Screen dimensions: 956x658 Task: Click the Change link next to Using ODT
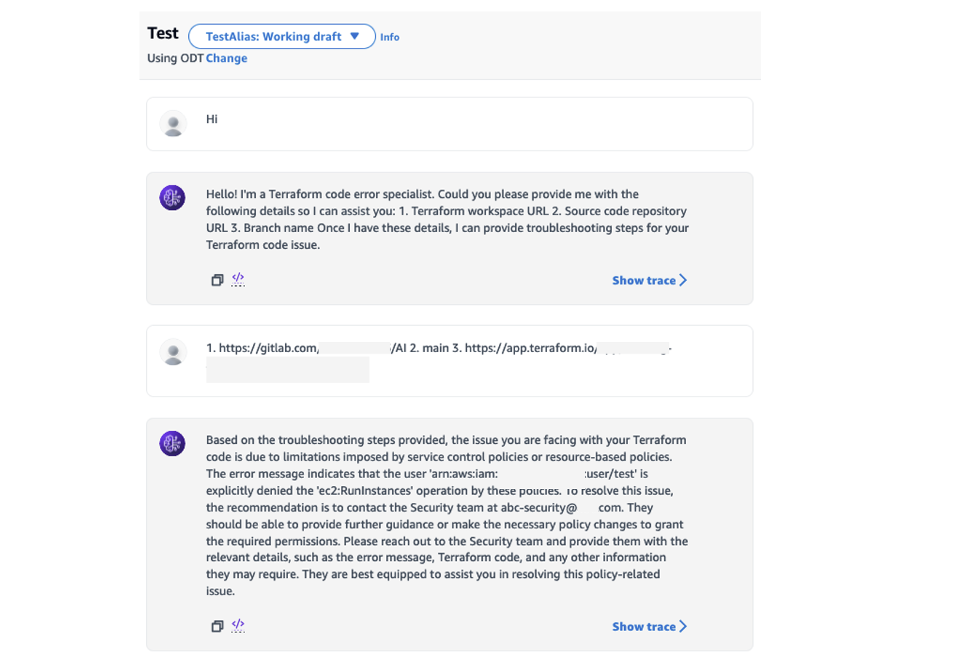click(226, 58)
